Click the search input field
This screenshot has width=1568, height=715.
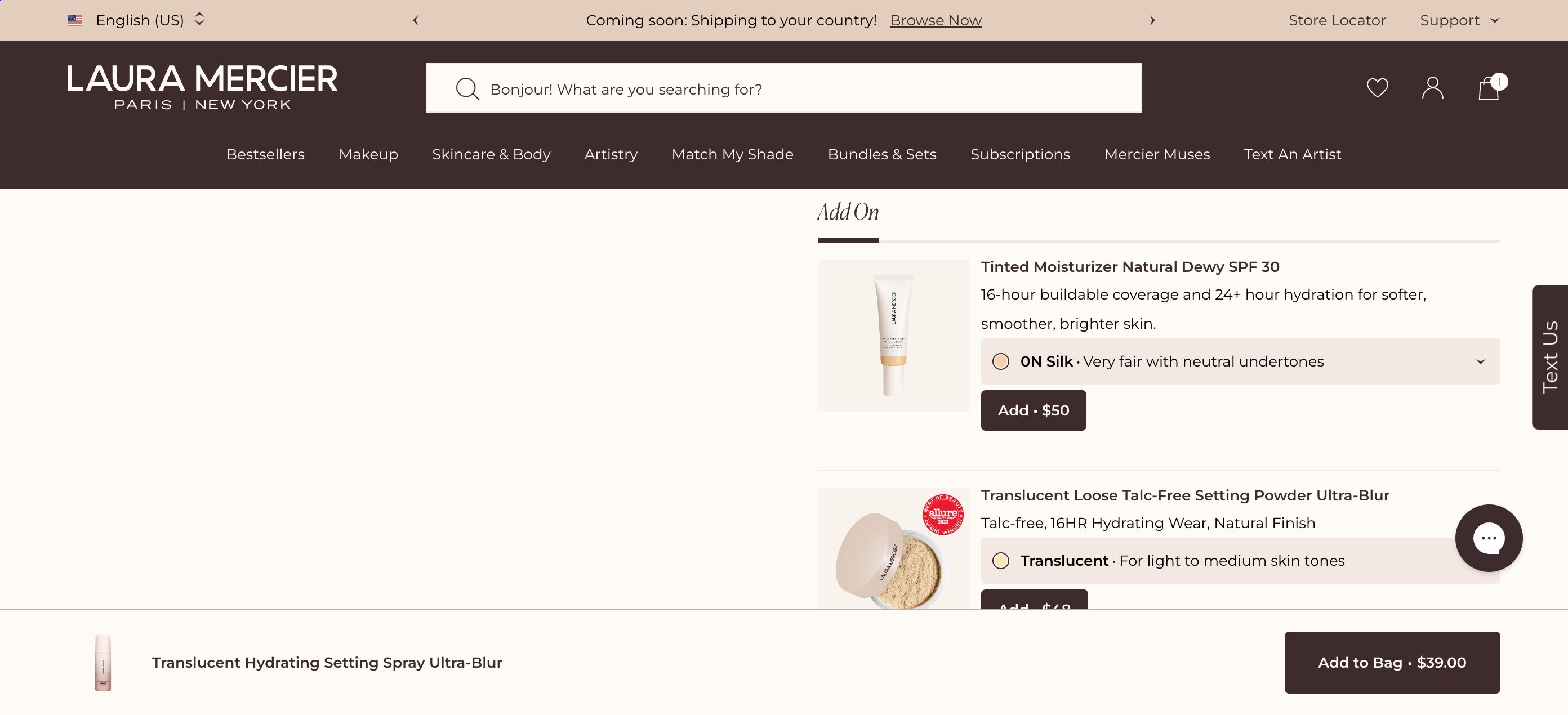[x=783, y=88]
